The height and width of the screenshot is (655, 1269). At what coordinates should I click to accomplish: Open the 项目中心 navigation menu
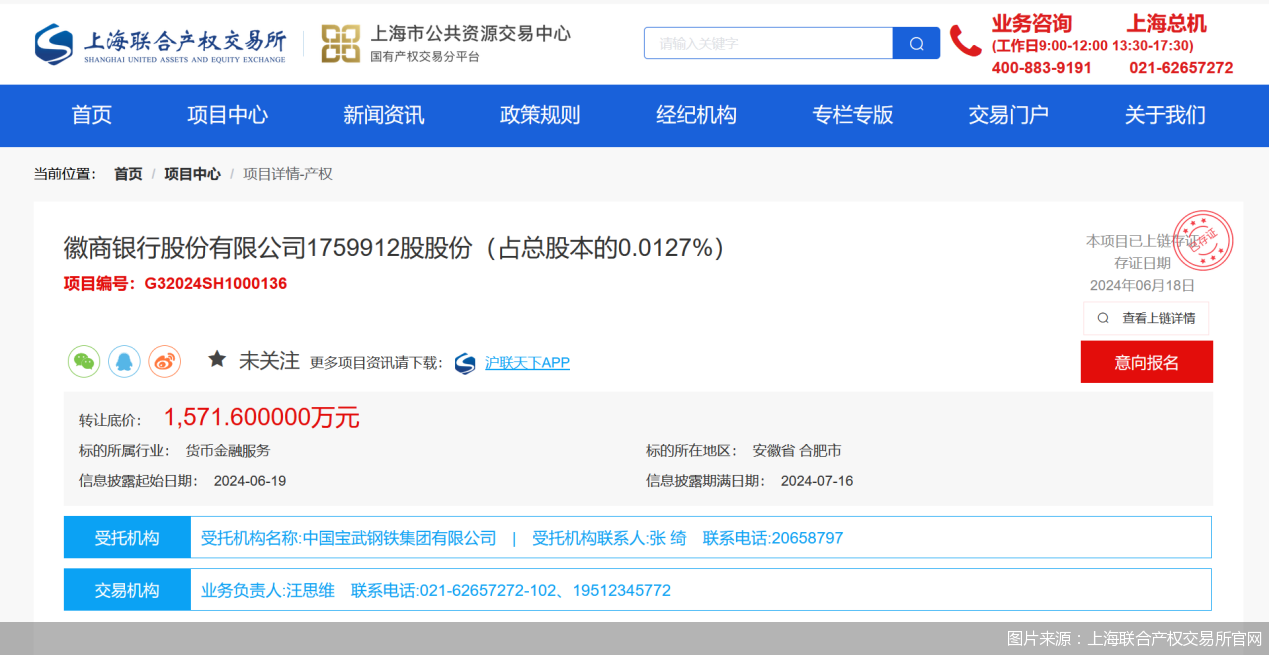pos(227,115)
